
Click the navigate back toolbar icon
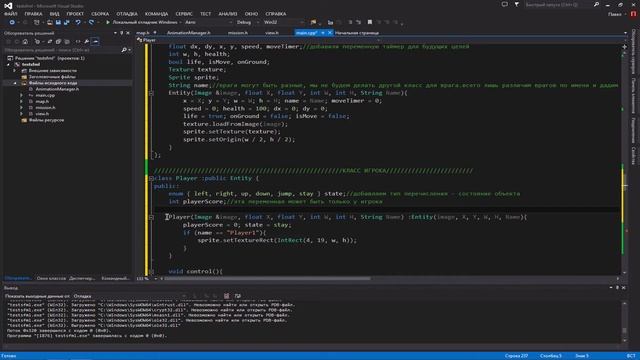[x=12, y=22]
